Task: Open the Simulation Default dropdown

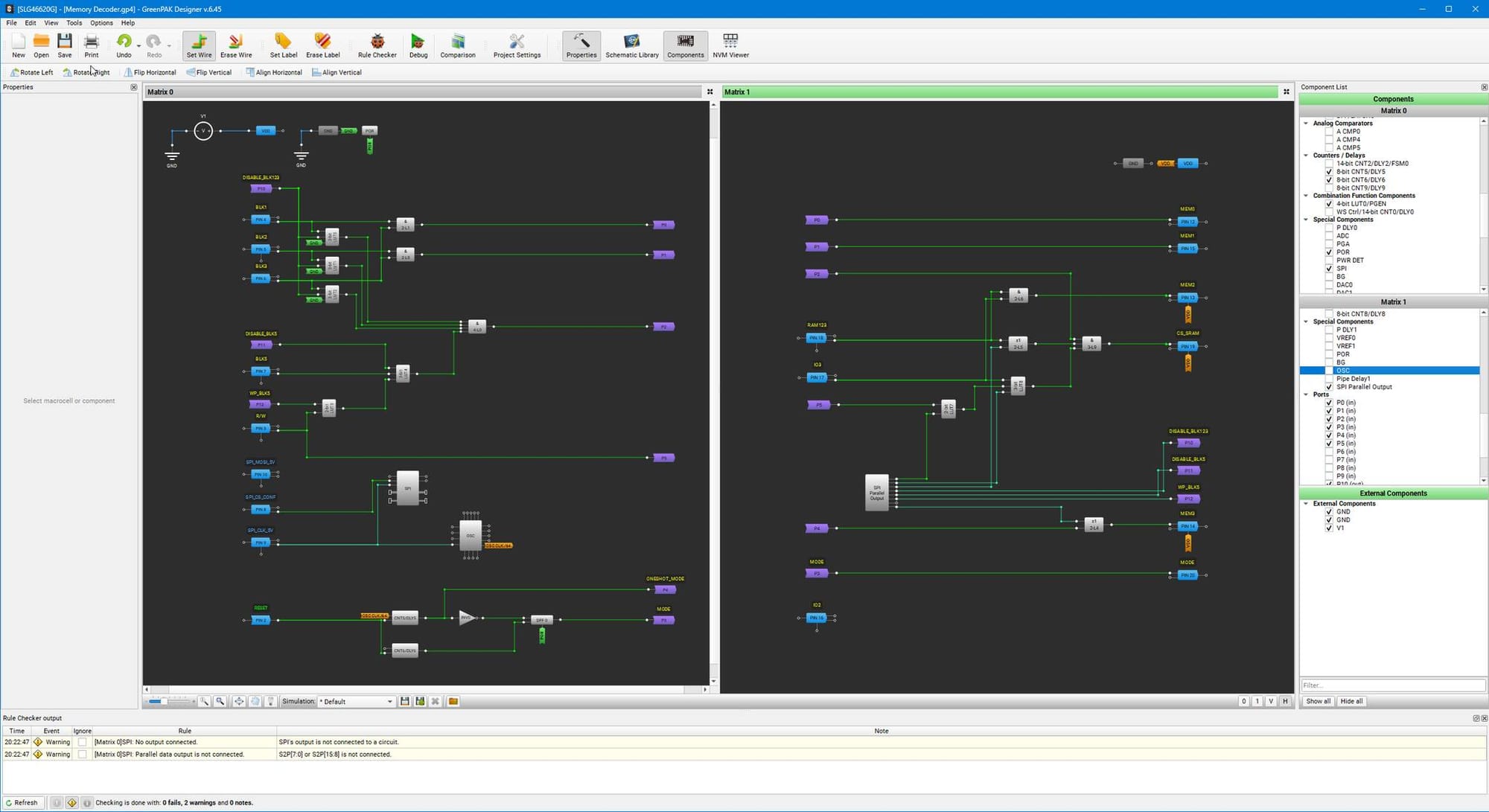Action: pyautogui.click(x=357, y=701)
